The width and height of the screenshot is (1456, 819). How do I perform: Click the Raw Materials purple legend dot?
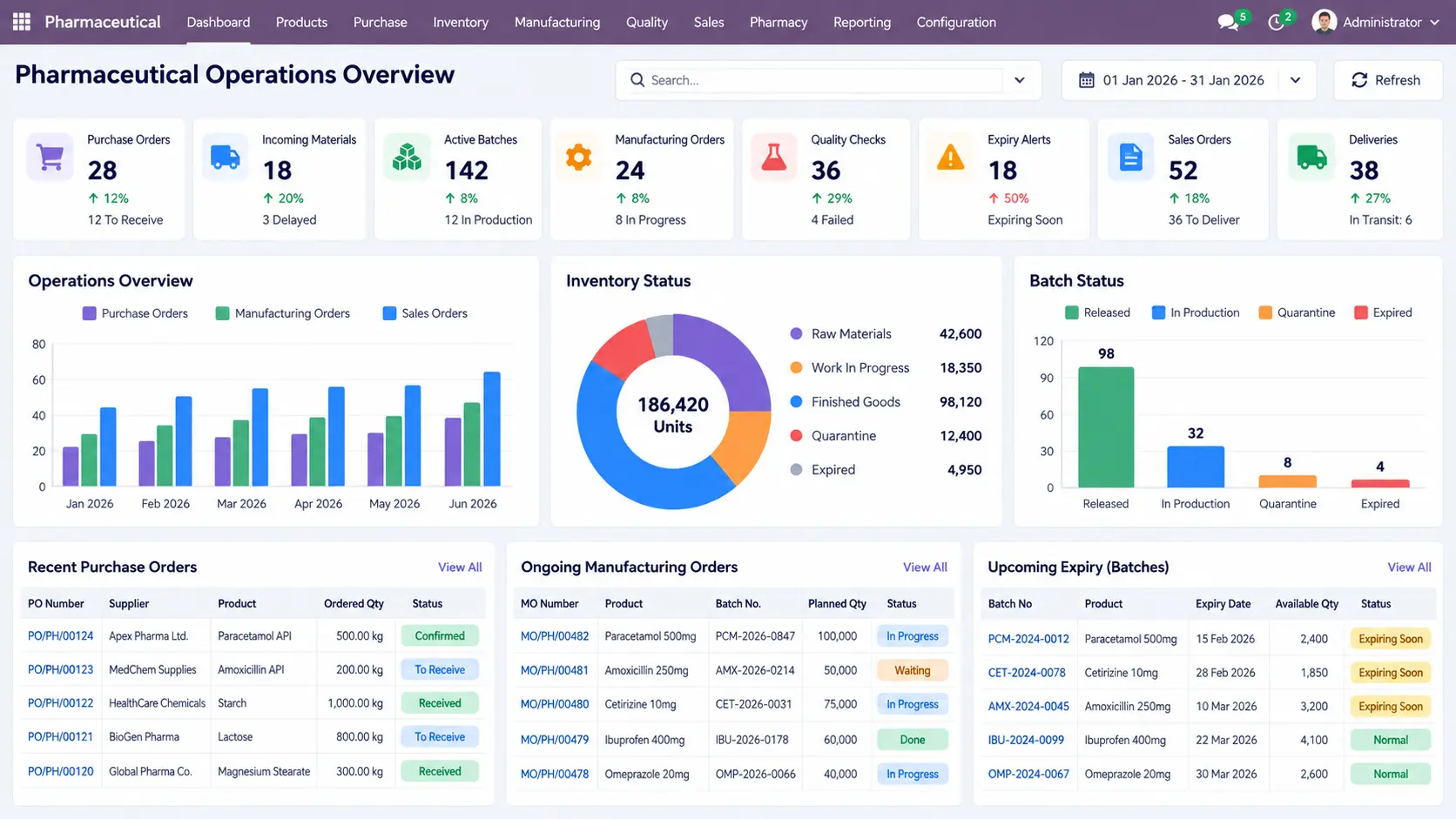(796, 333)
